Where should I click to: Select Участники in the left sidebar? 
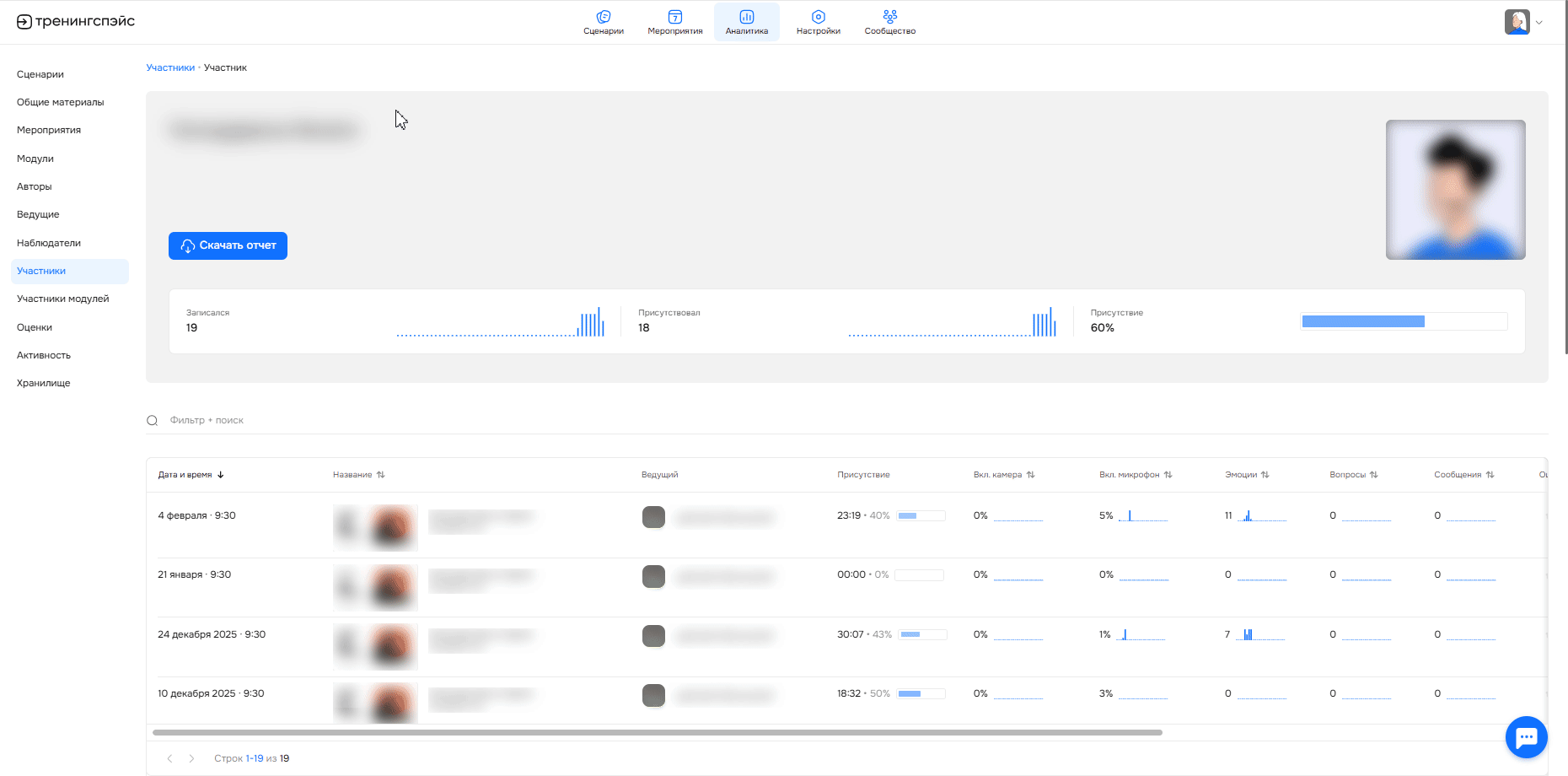click(70, 271)
